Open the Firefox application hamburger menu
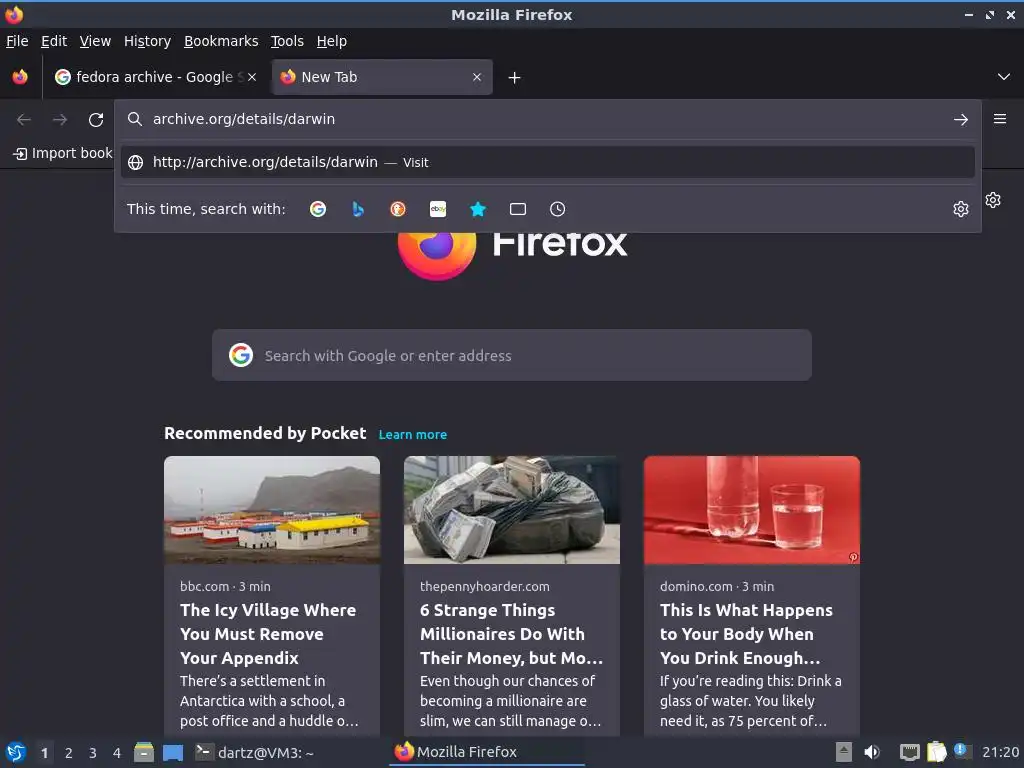The width and height of the screenshot is (1024, 768). click(1000, 119)
